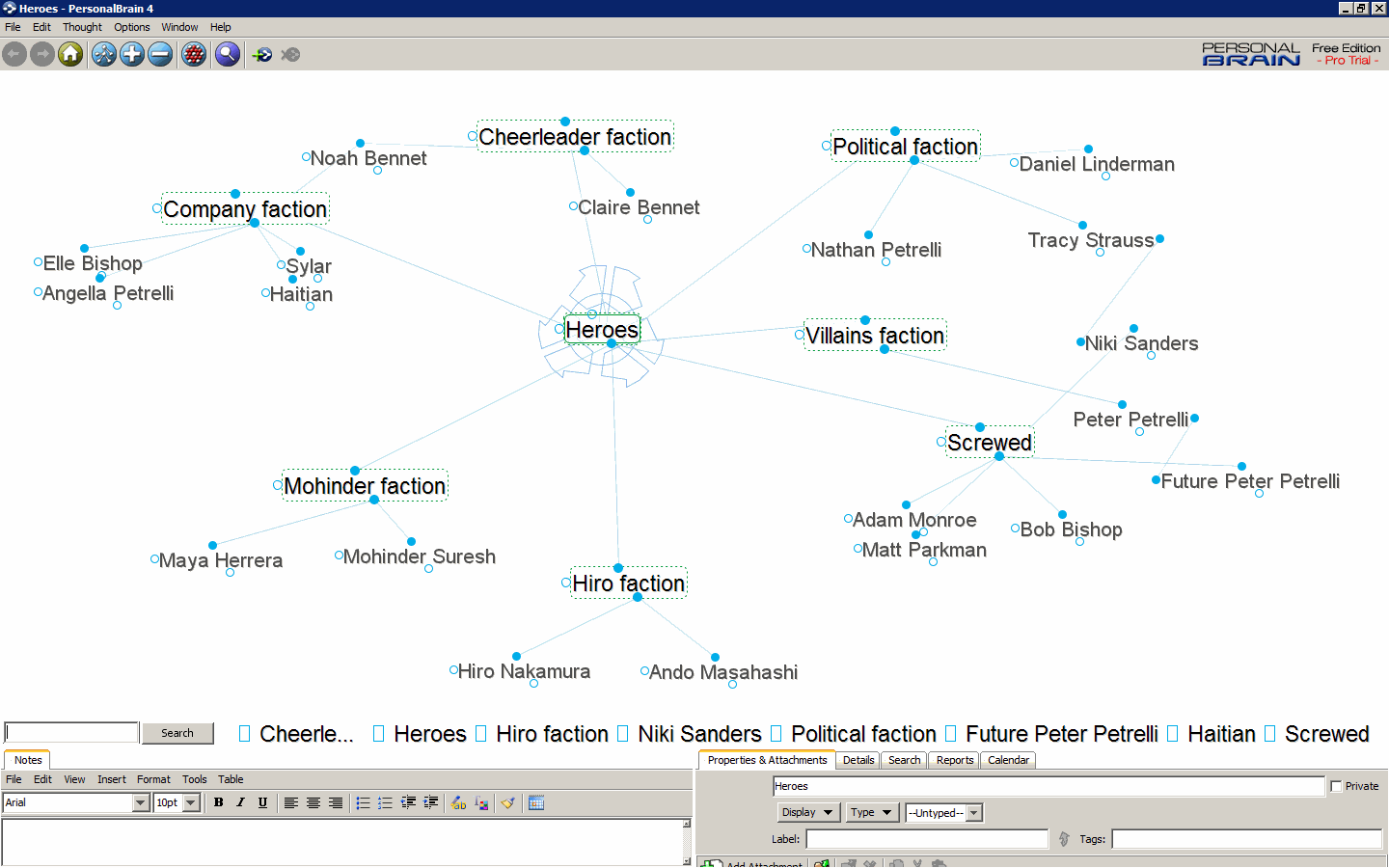This screenshot has height=868, width=1389.
Task: Open the --Untyped-- combo box
Action: pyautogui.click(x=943, y=812)
